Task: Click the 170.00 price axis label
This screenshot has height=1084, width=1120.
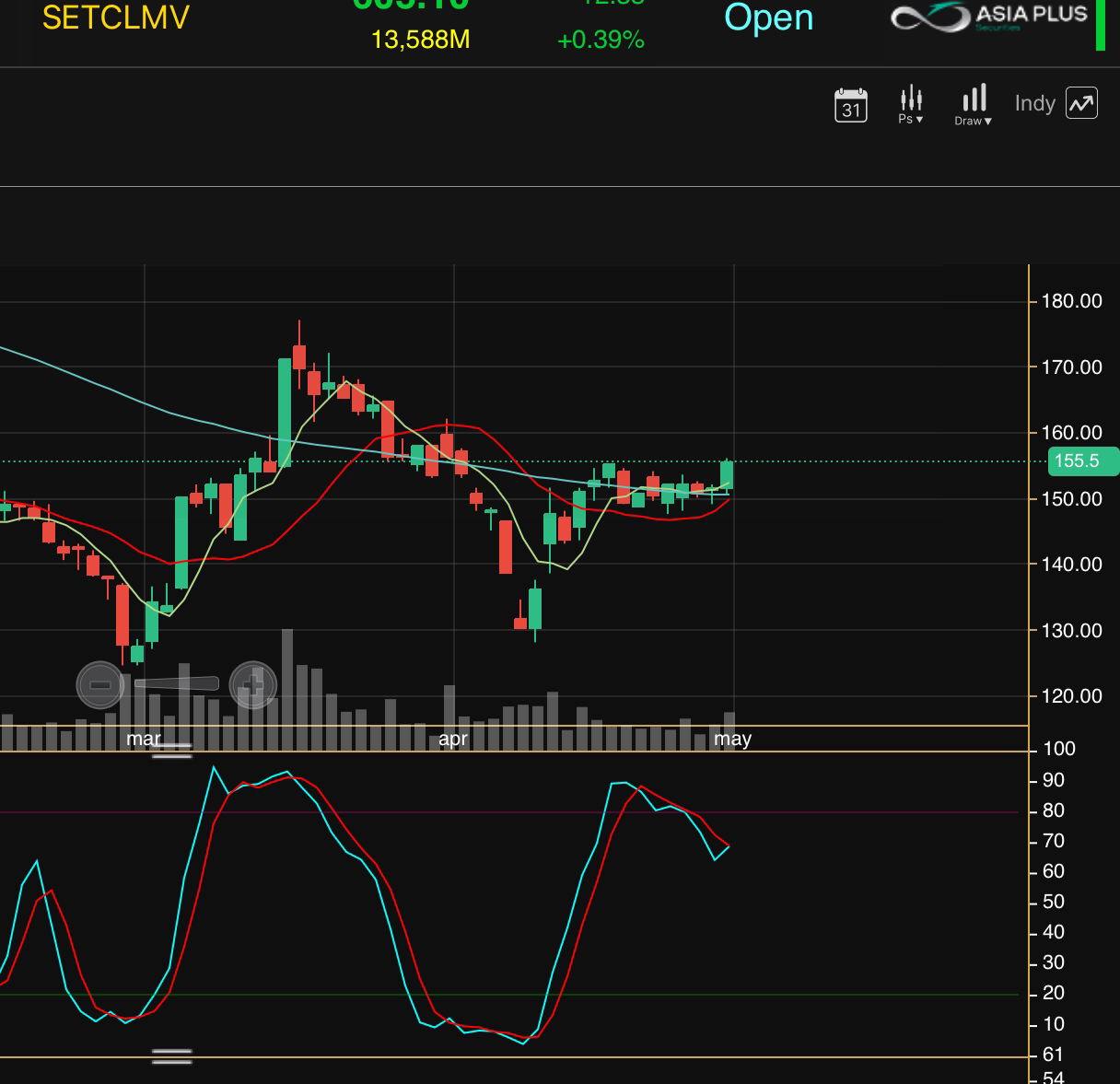Action: (x=1072, y=367)
